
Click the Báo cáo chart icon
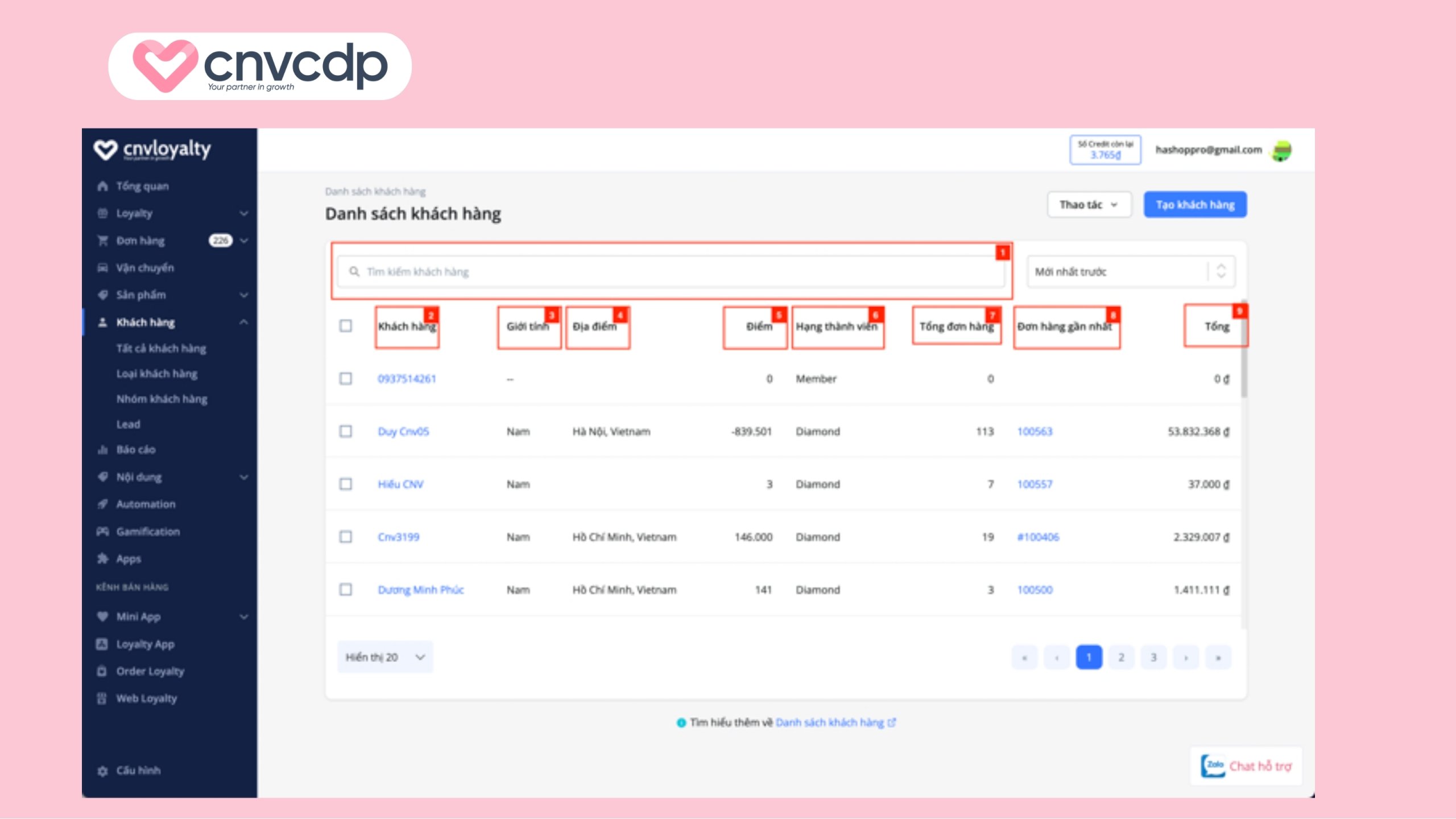coord(103,450)
